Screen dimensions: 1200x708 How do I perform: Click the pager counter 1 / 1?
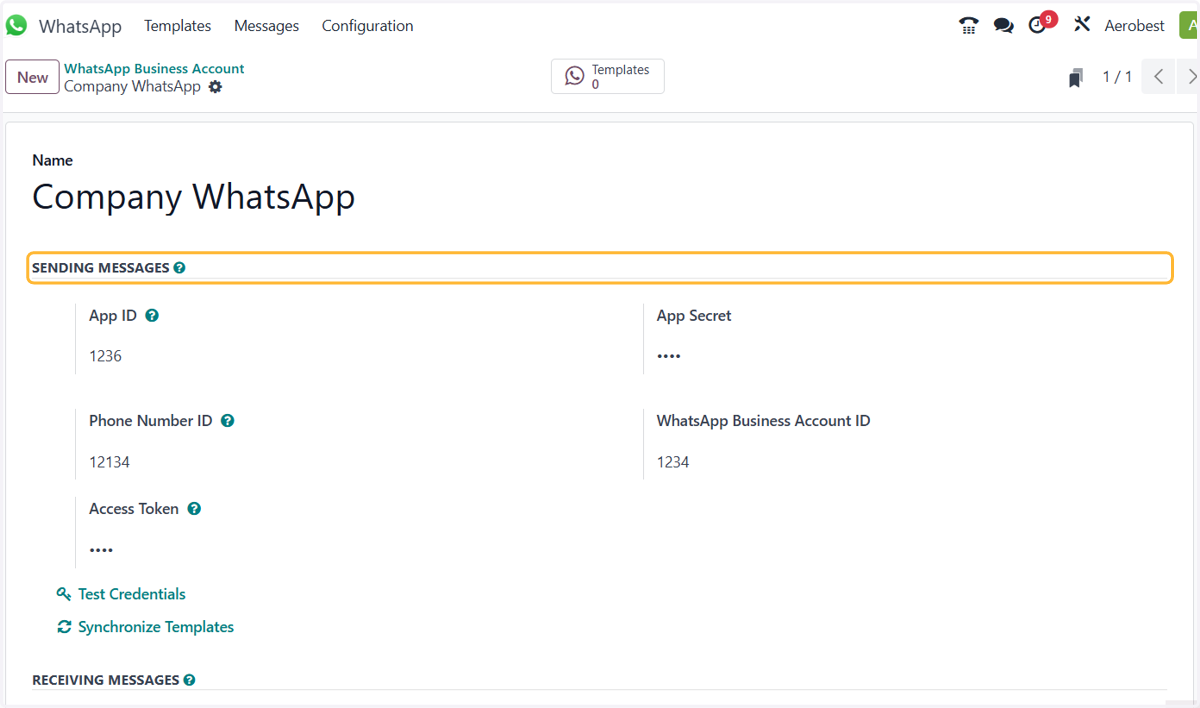[1117, 77]
